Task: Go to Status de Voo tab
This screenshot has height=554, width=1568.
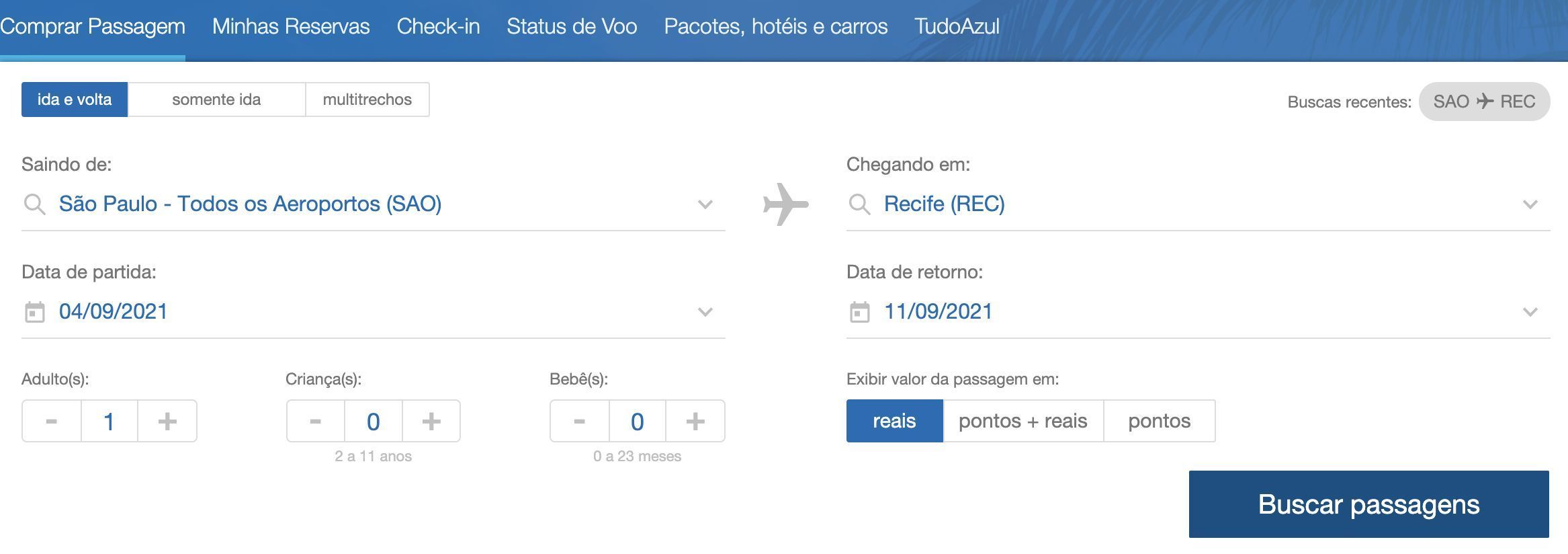Action: [x=572, y=26]
